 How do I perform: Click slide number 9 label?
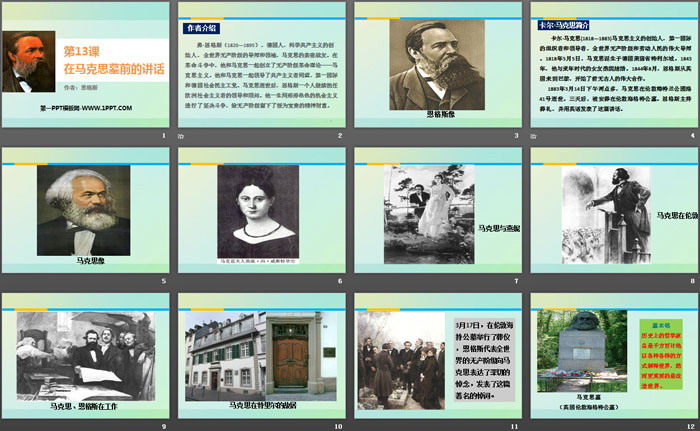coord(164,427)
